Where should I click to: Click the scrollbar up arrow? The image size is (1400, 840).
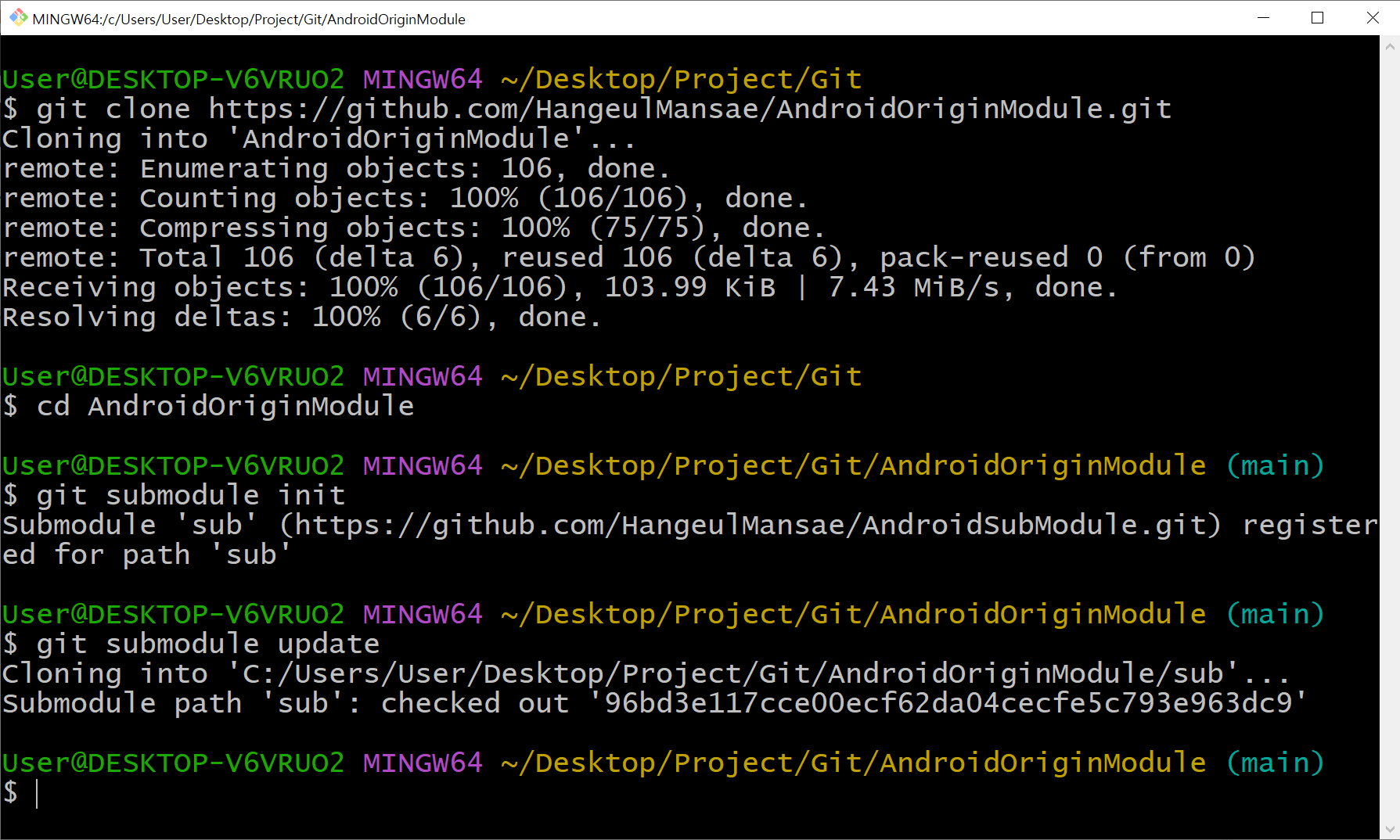pos(1390,46)
